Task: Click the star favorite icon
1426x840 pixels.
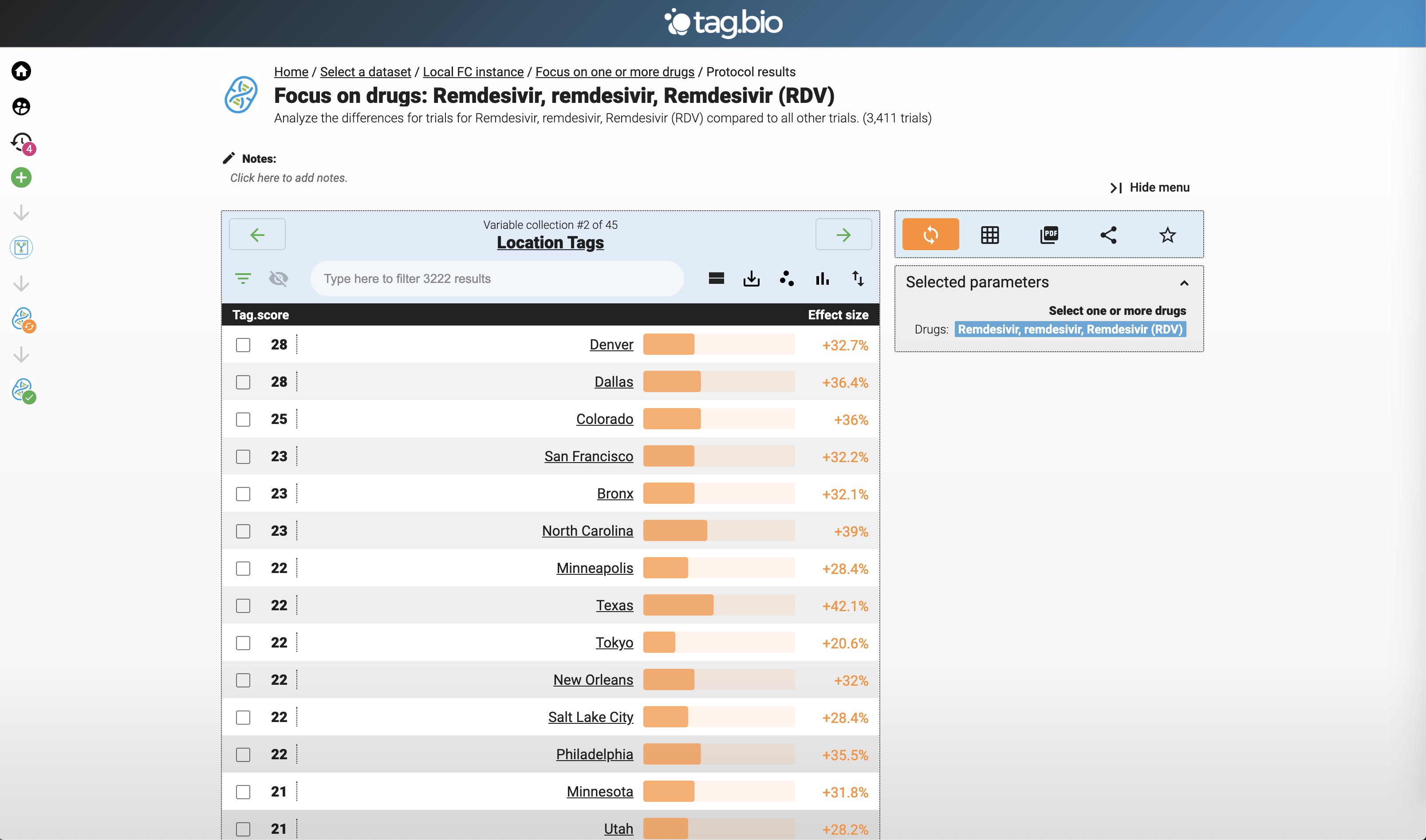Action: coord(1167,235)
